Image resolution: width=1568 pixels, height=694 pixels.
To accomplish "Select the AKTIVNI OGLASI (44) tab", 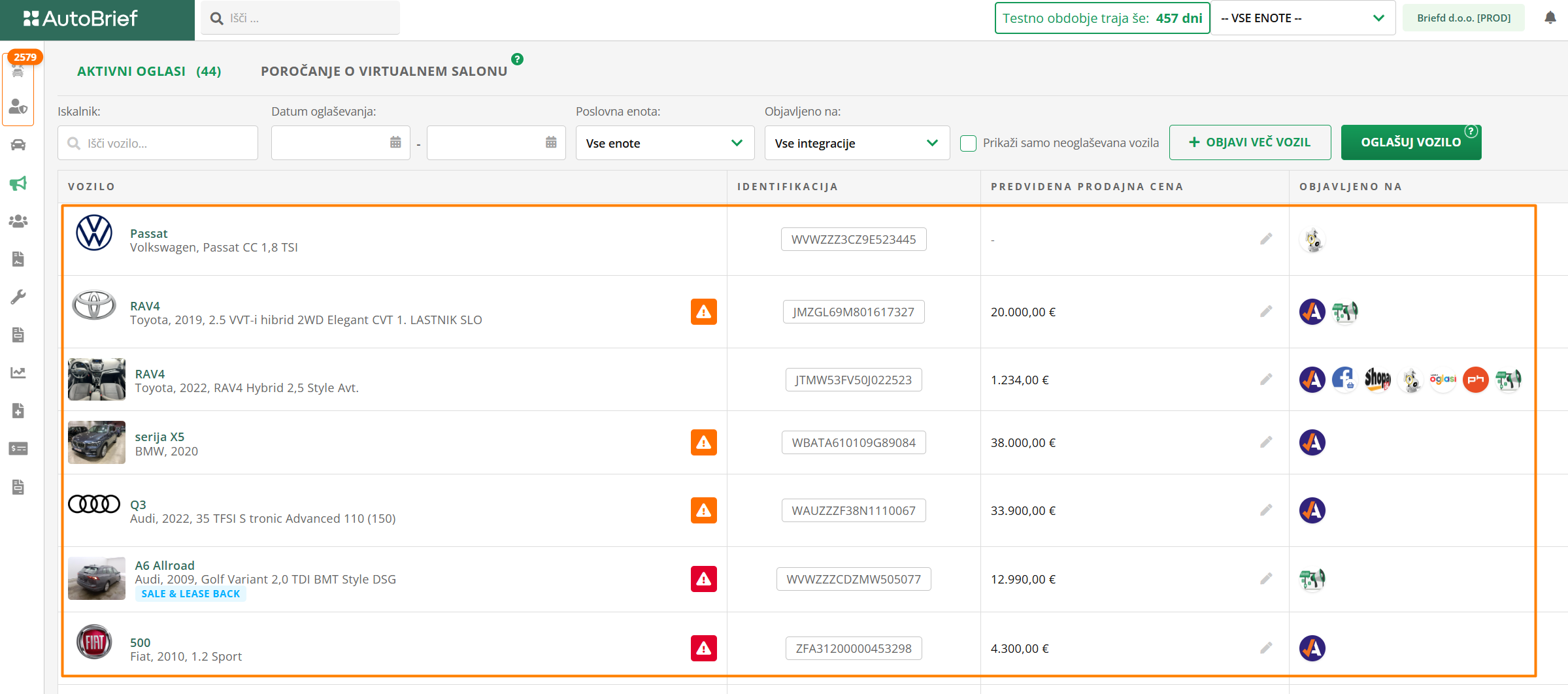I will pos(149,71).
